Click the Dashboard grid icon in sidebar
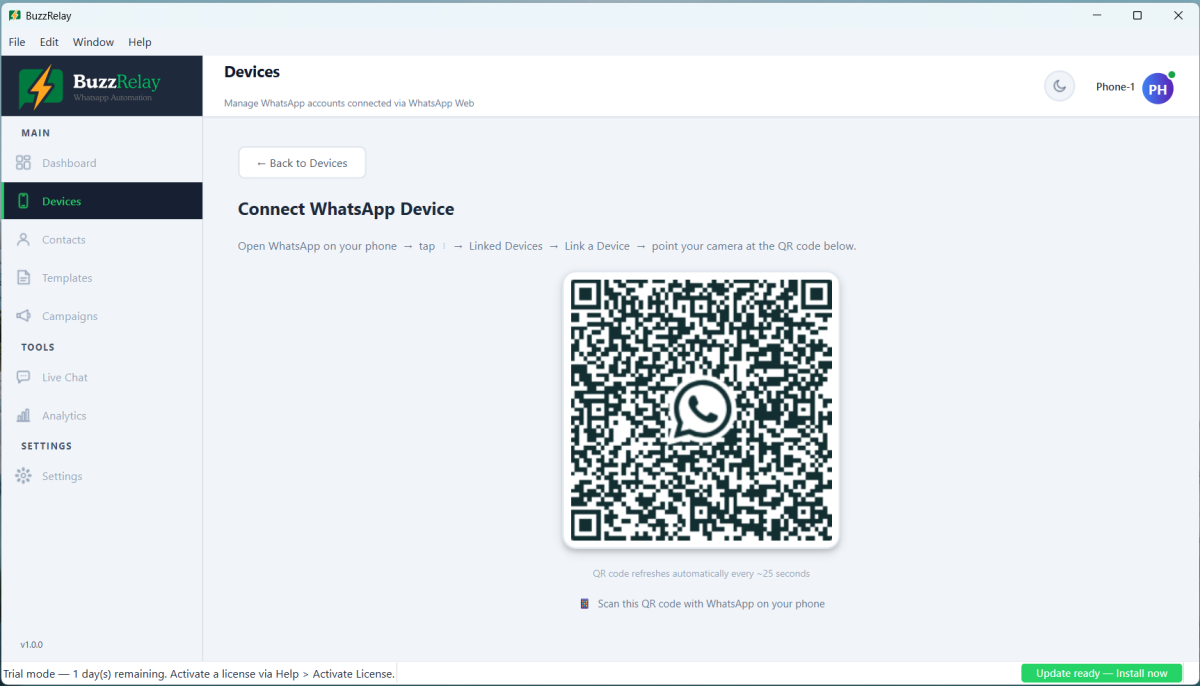This screenshot has width=1200, height=686. tap(23, 163)
